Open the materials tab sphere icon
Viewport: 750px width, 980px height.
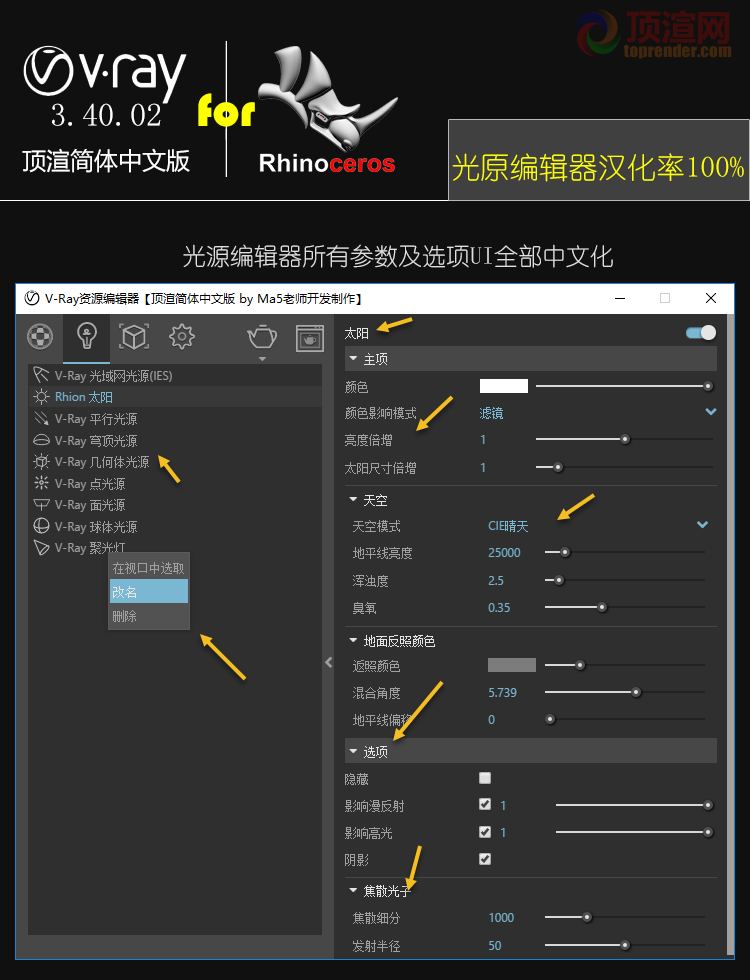coord(41,337)
